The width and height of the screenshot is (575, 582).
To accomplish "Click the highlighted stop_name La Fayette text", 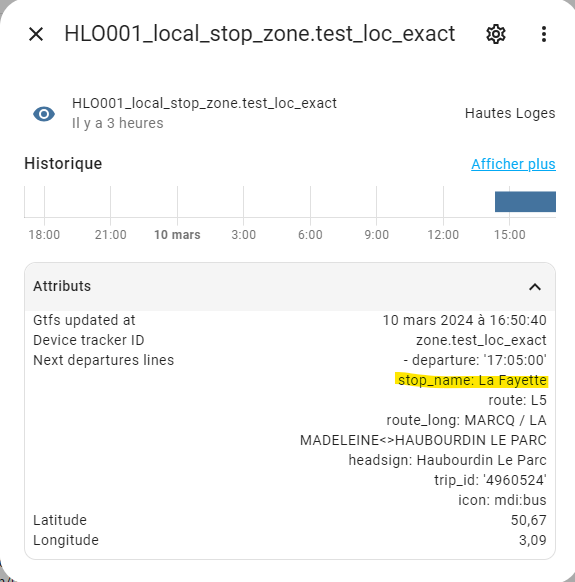I will (x=472, y=380).
